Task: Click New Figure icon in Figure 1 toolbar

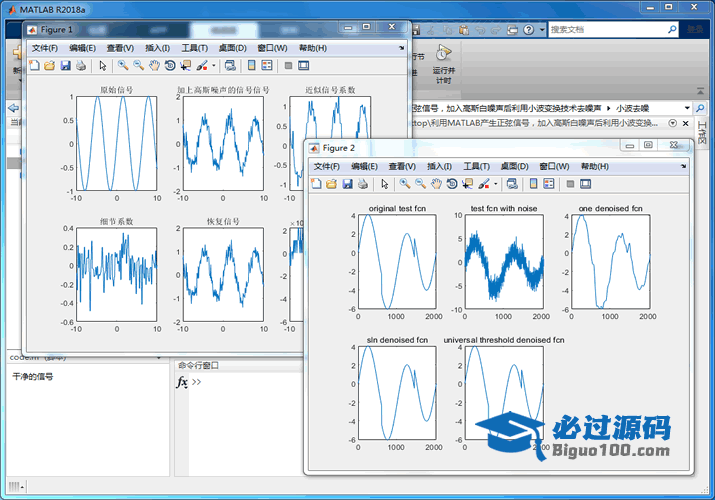Action: (34, 66)
